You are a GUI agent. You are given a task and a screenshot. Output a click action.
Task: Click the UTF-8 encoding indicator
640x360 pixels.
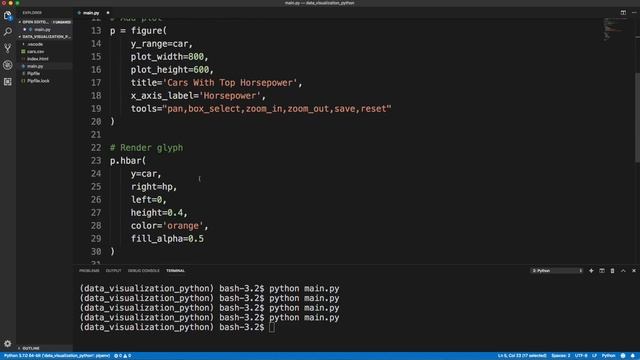tap(581, 356)
